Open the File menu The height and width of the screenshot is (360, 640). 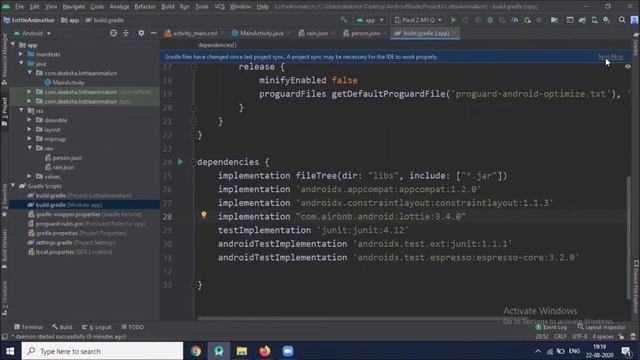(19, 7)
